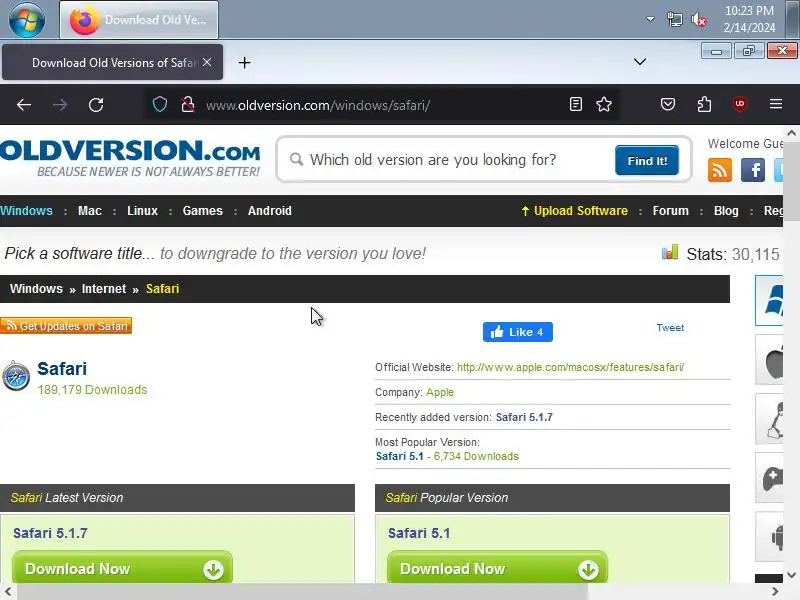Open the RSS feed icon
Viewport: 800px width, 600px height.
coord(719,170)
